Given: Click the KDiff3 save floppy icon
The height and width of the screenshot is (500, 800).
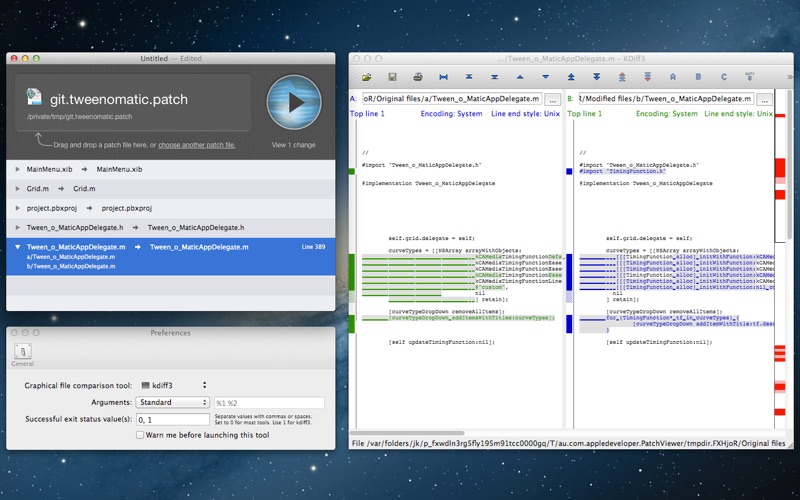Looking at the screenshot, I should 392,77.
